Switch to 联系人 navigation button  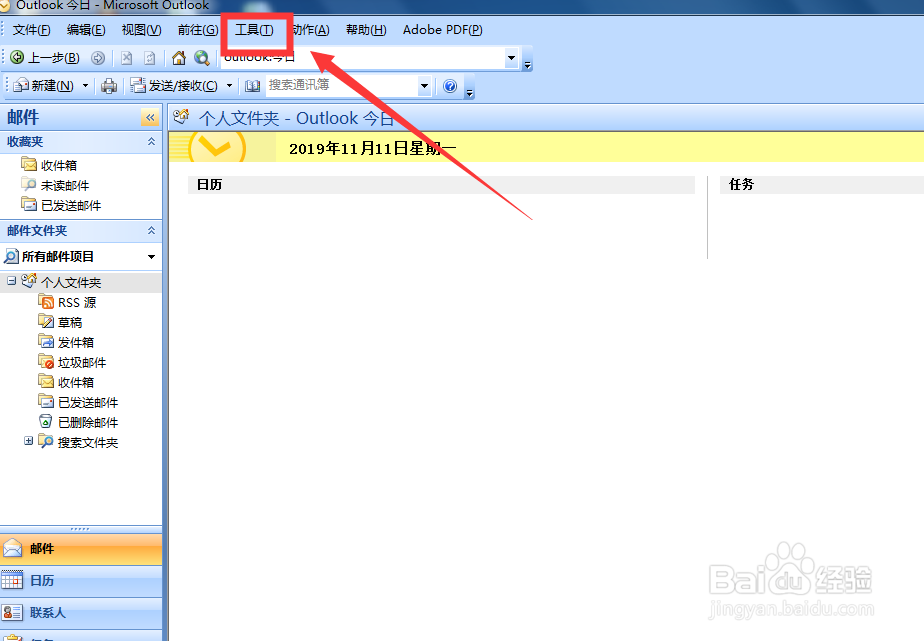click(81, 613)
